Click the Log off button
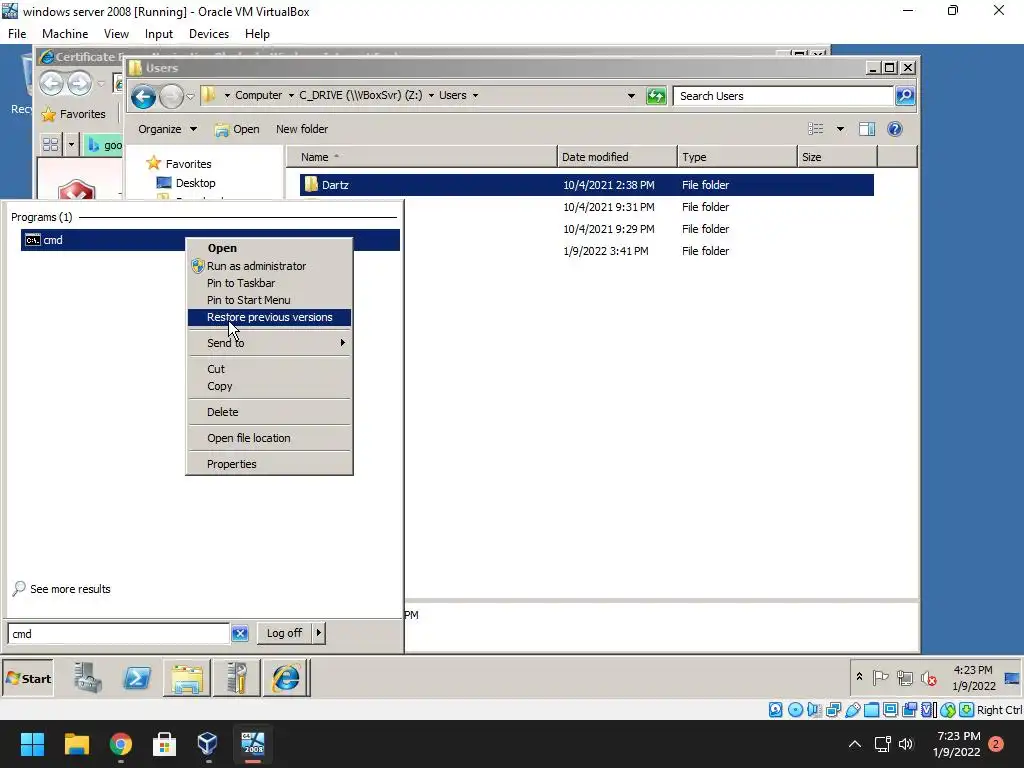This screenshot has width=1024, height=768. click(285, 633)
